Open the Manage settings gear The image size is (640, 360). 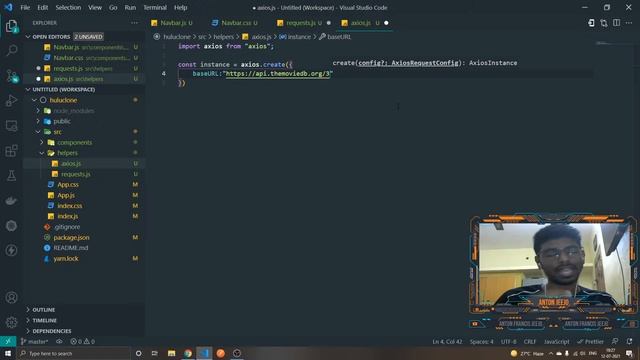pos(11,322)
